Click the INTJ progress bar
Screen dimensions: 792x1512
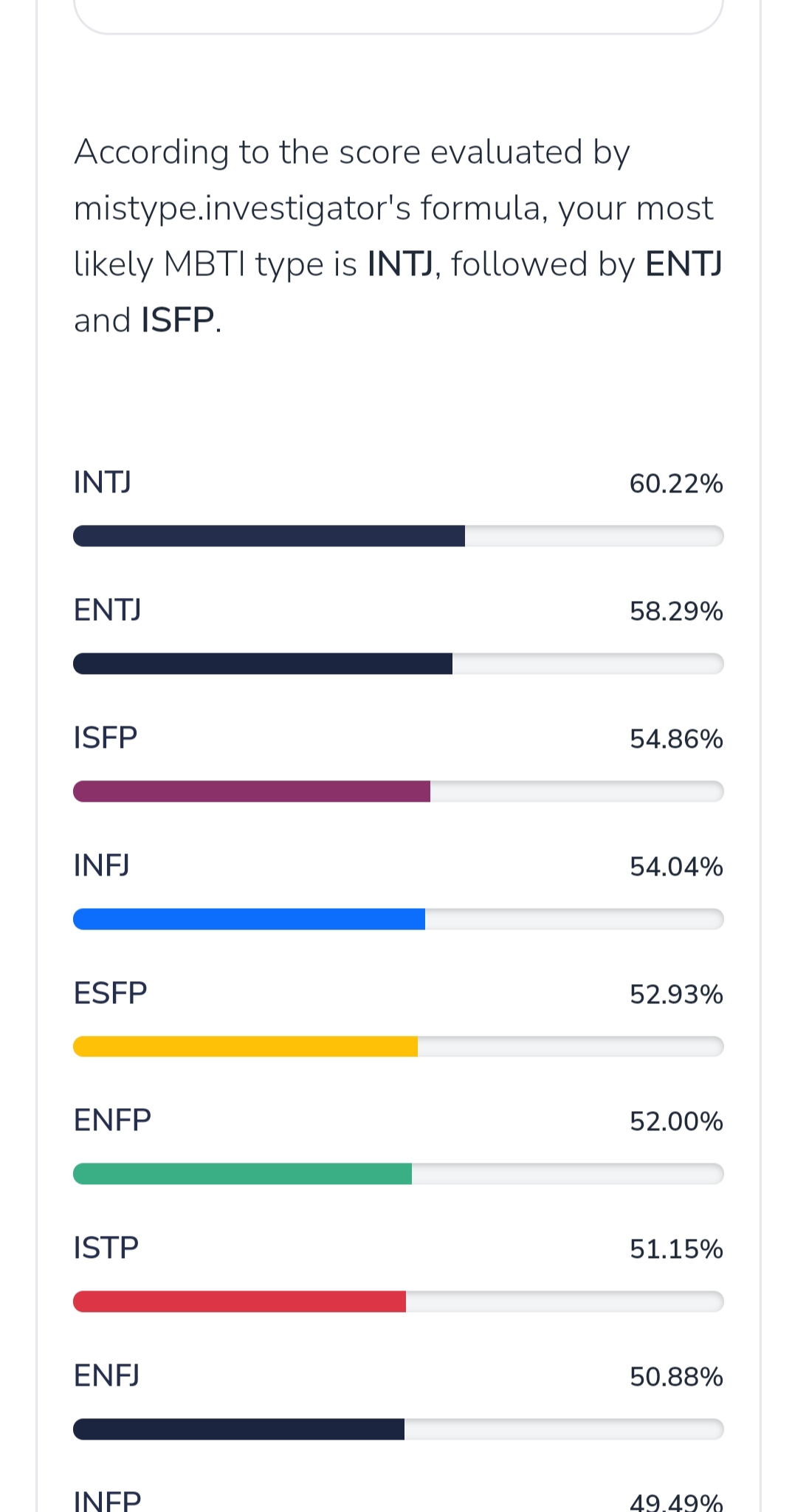coord(398,536)
